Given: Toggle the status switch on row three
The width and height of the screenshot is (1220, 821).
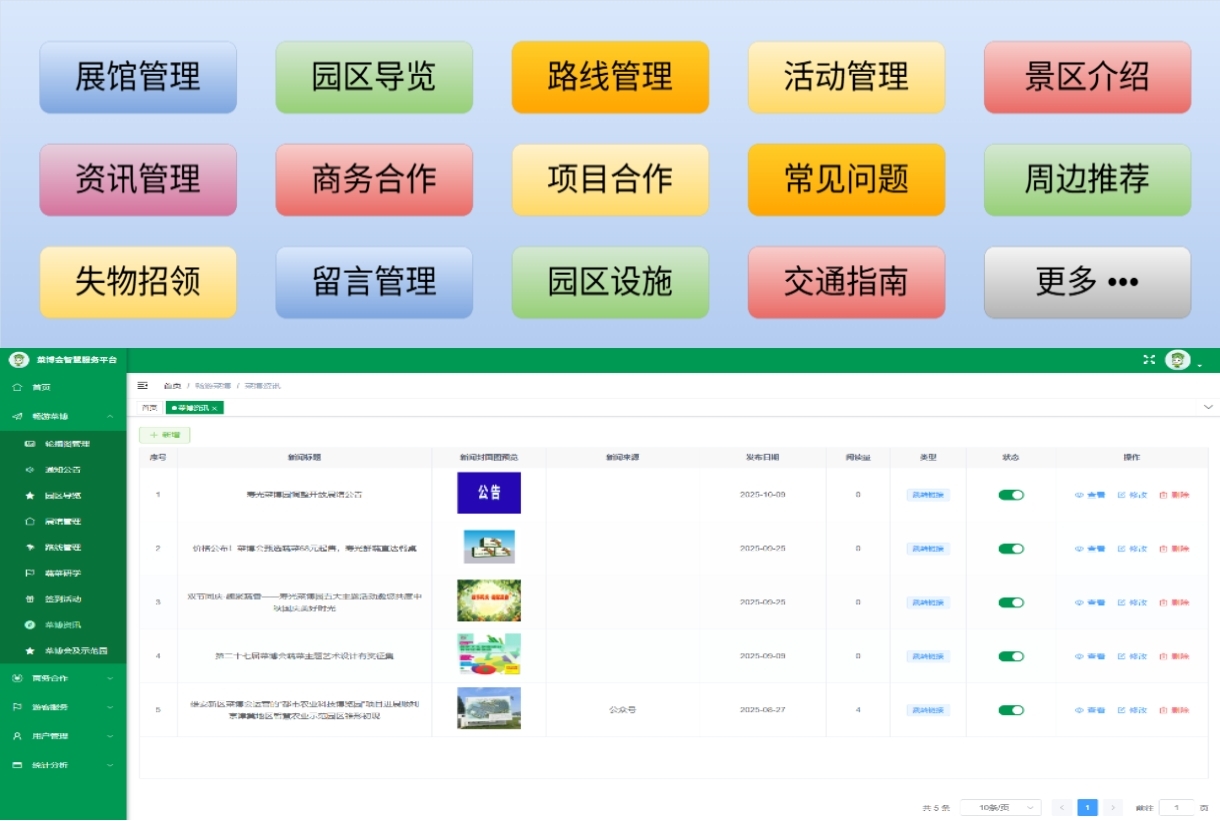Looking at the screenshot, I should pyautogui.click(x=1010, y=602).
